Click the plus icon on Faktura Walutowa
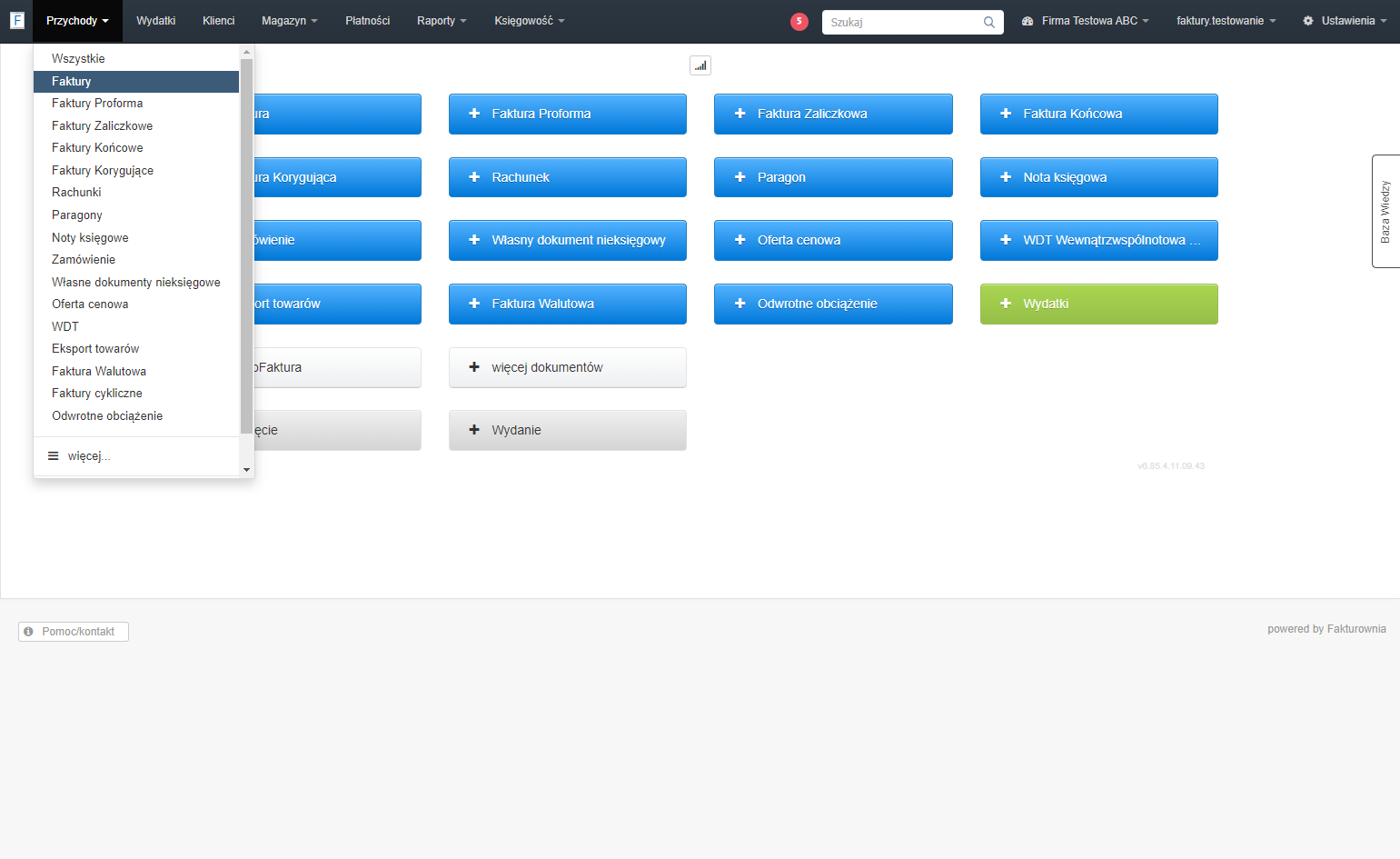Screen dimensions: 1400x859 474,304
